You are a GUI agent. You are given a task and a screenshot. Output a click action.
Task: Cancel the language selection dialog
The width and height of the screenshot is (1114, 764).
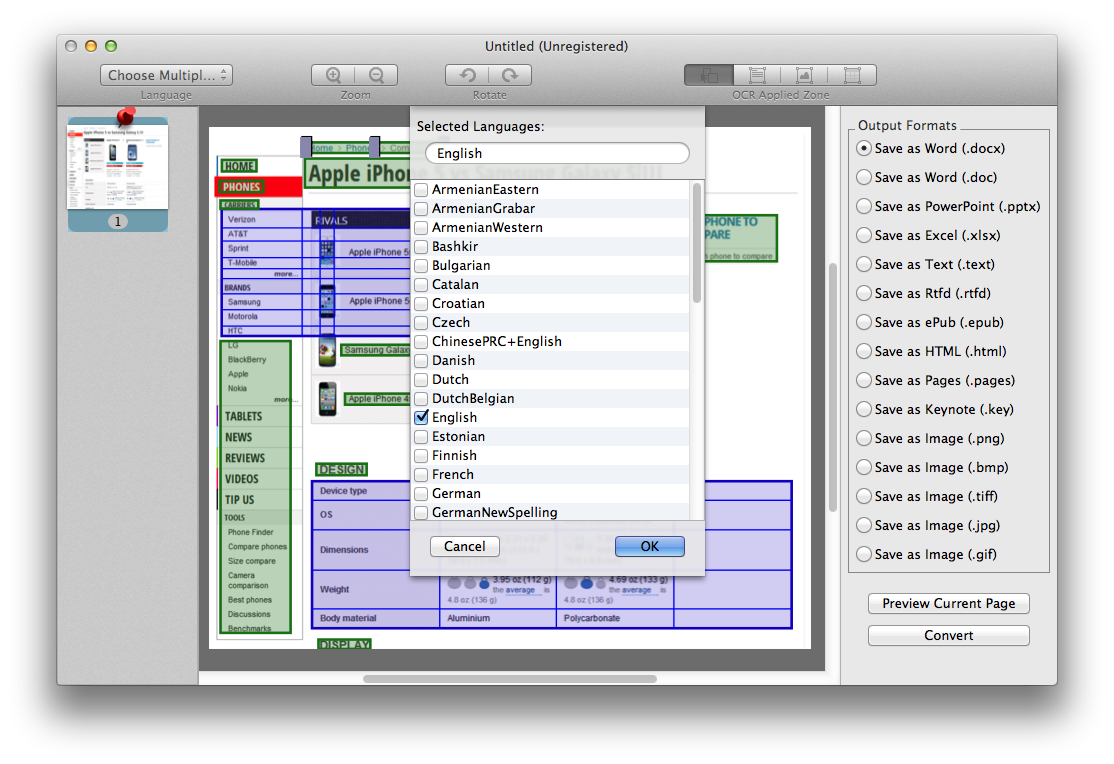pyautogui.click(x=465, y=546)
